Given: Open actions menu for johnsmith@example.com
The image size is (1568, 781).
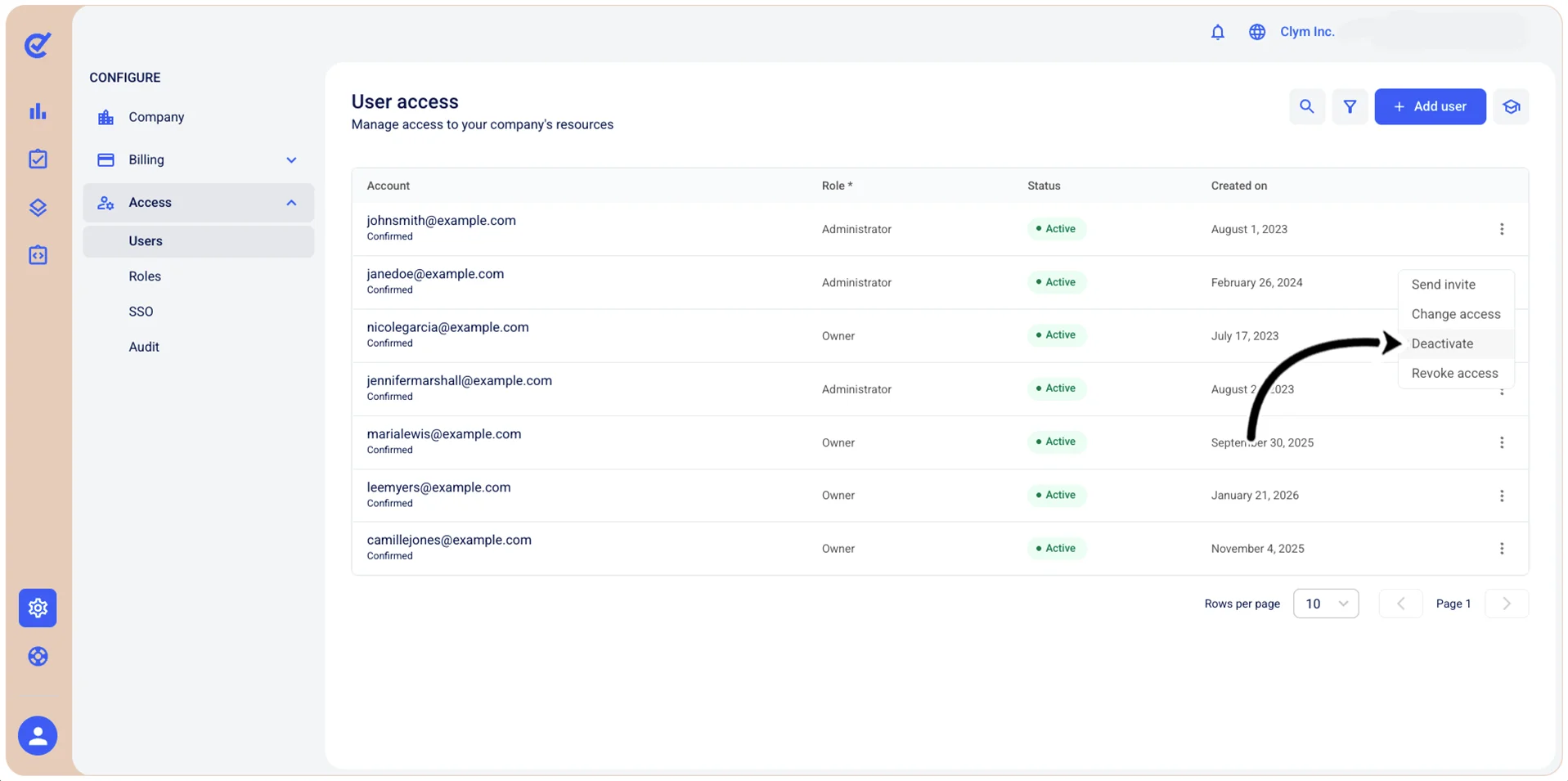Looking at the screenshot, I should [x=1502, y=229].
